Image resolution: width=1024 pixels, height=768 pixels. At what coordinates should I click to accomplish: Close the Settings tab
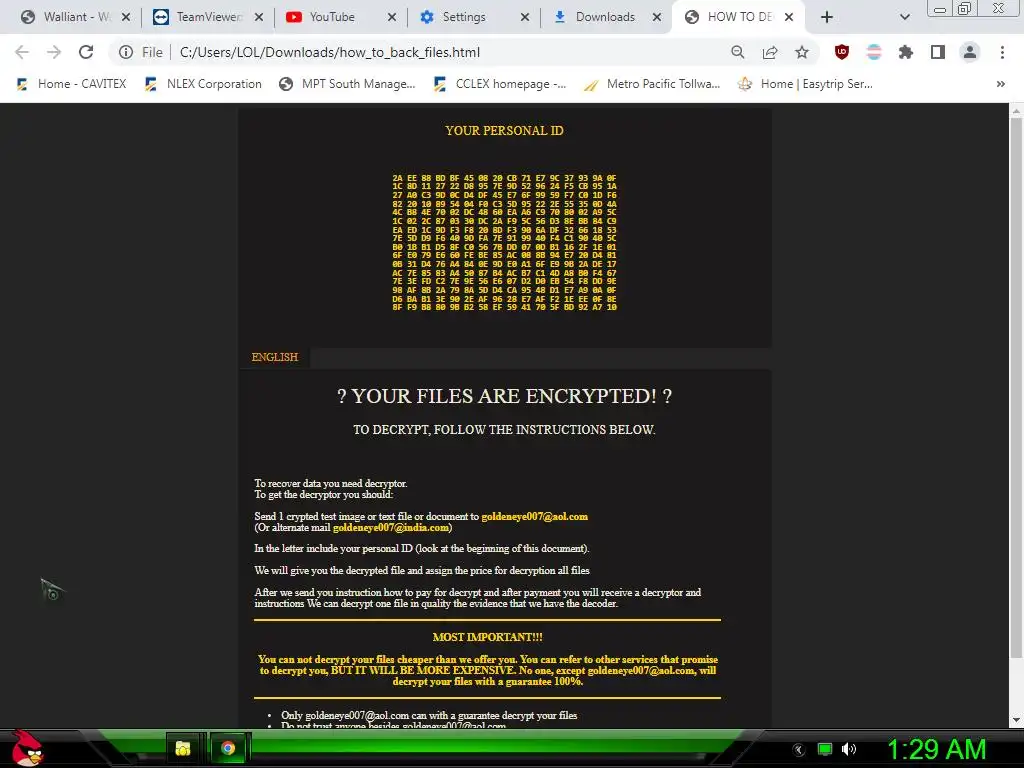(525, 17)
